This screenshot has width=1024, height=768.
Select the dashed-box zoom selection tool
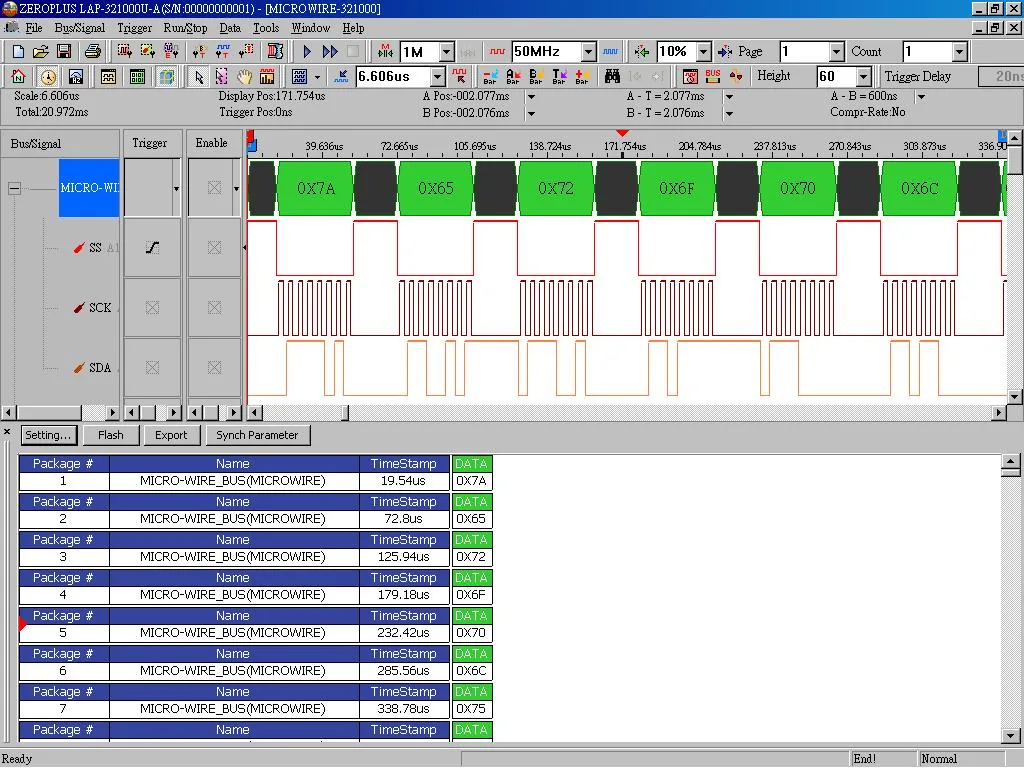pos(221,76)
